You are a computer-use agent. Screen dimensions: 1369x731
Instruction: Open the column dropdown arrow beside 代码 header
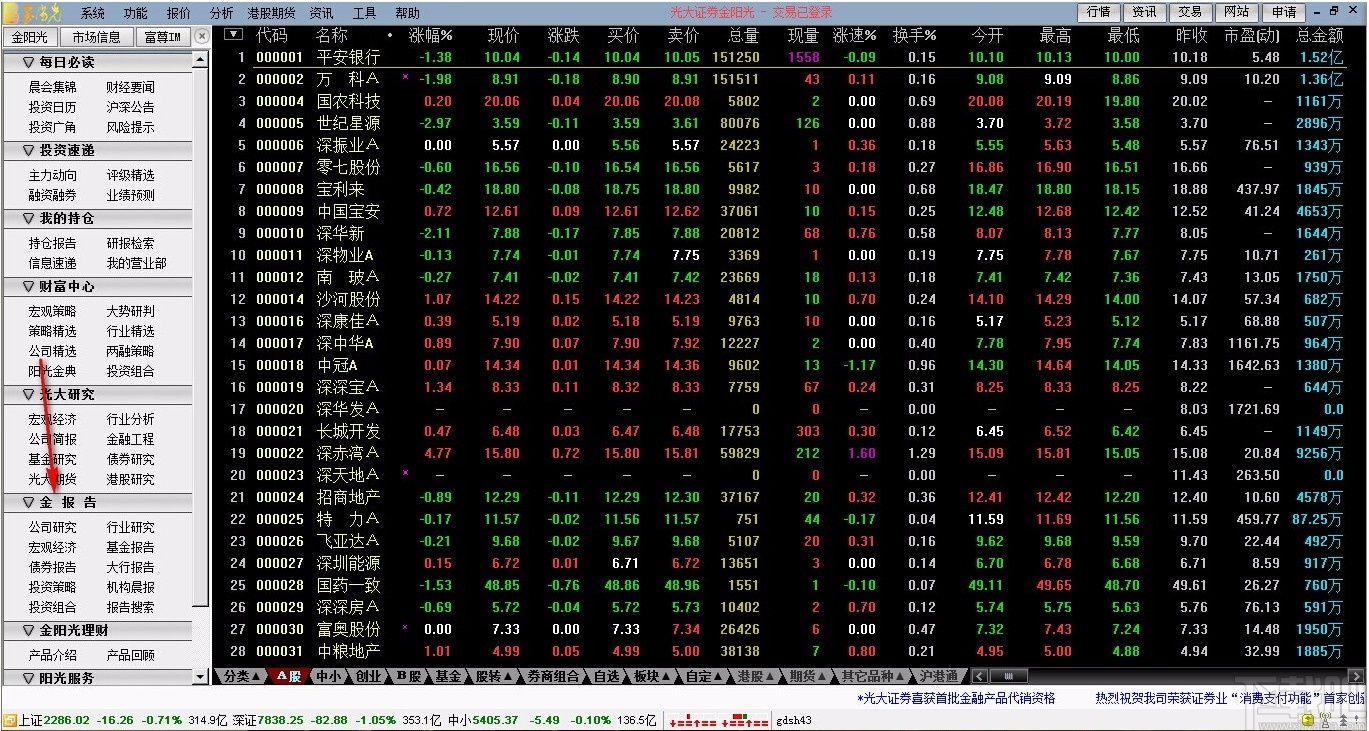[x=234, y=35]
